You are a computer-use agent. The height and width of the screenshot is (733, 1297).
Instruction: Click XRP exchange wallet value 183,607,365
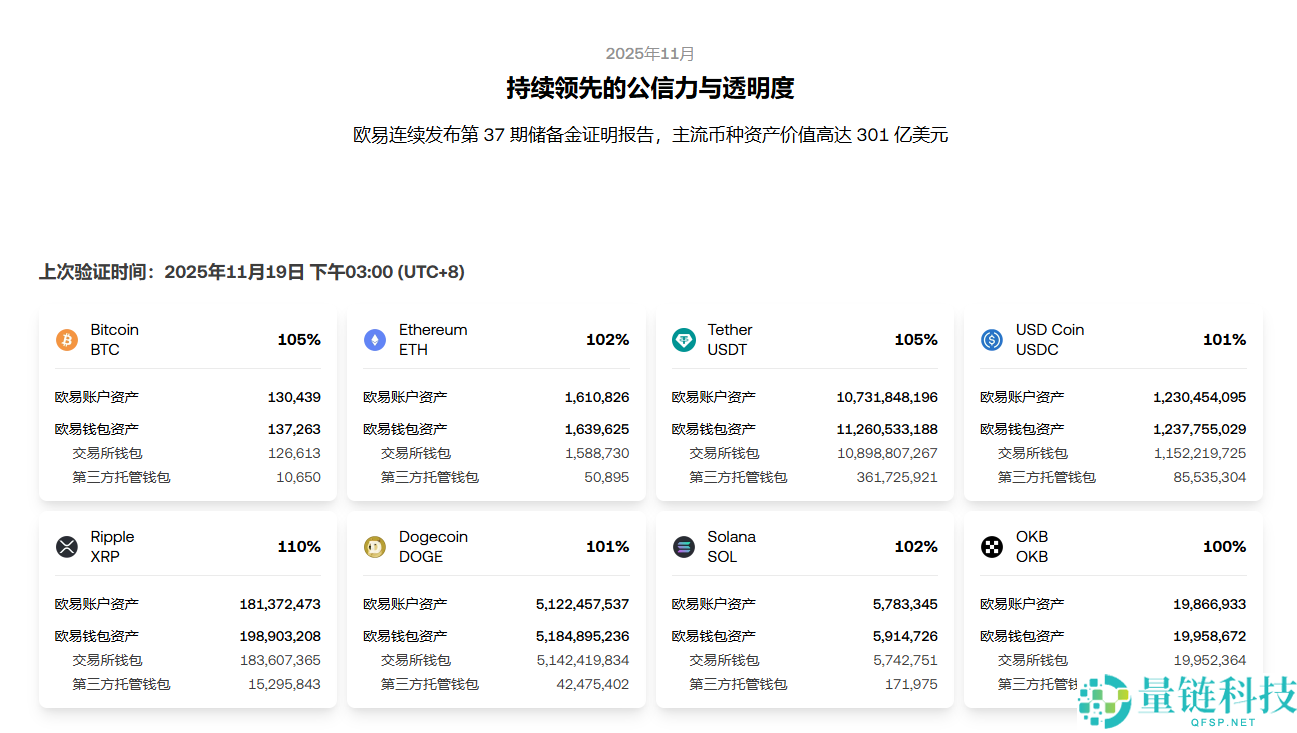(x=280, y=660)
